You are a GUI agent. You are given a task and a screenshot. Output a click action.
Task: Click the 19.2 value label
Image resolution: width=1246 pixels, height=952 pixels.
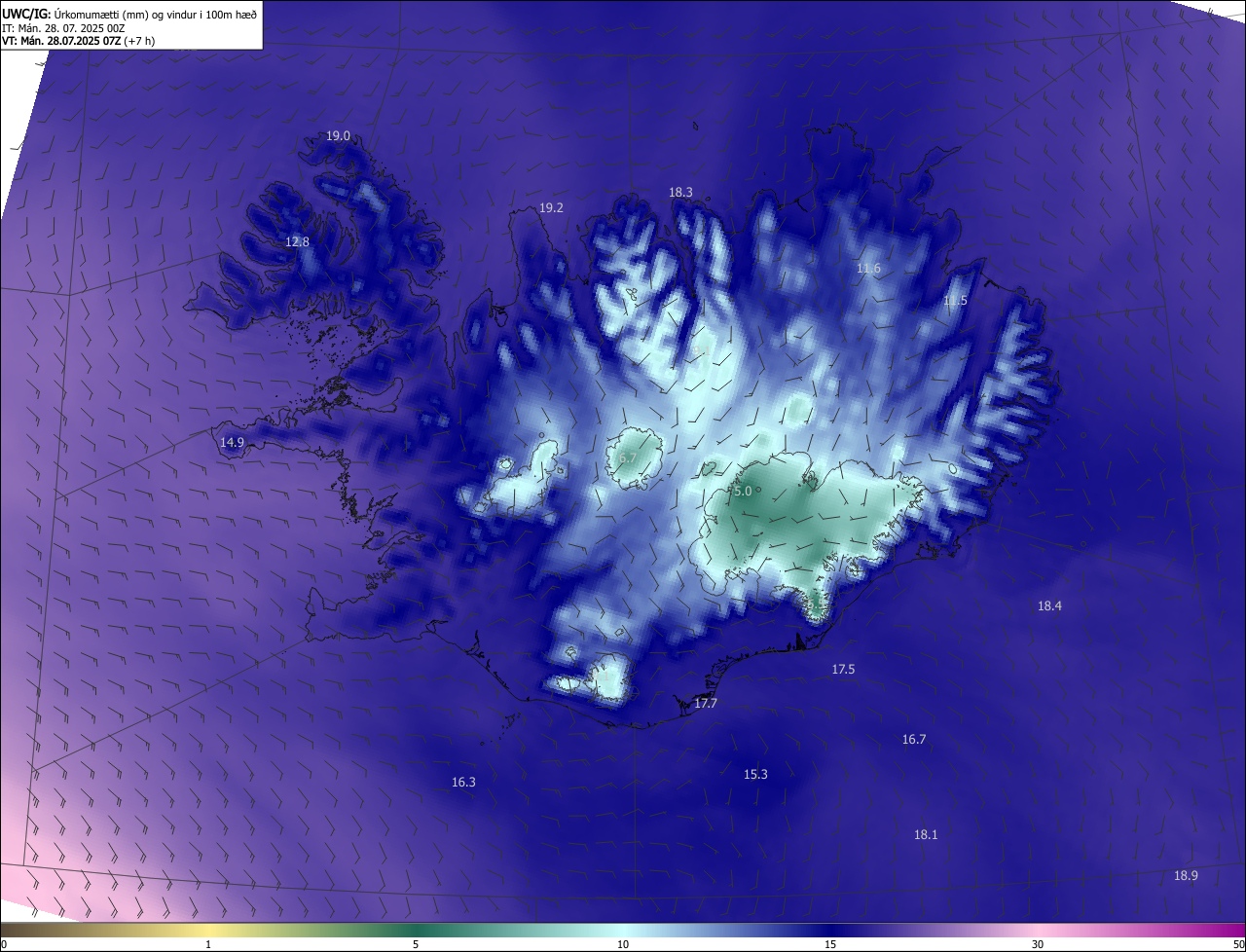(551, 208)
